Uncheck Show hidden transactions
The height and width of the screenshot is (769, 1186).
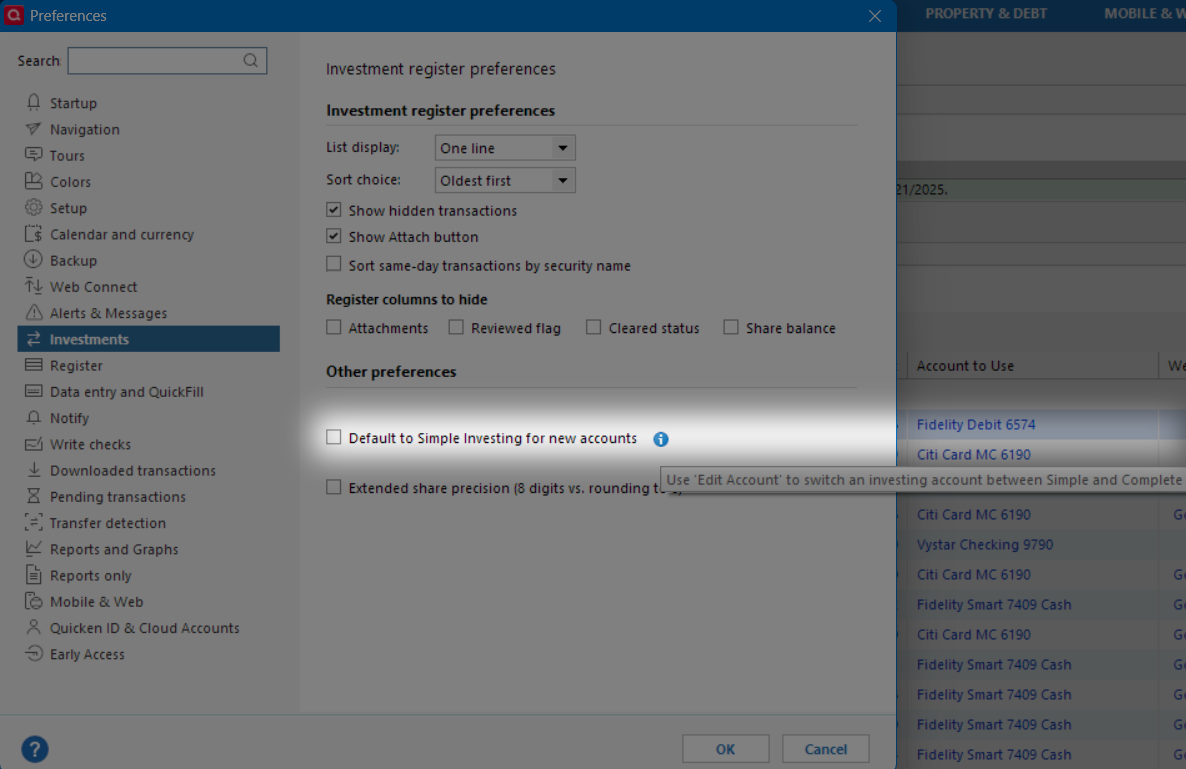334,209
